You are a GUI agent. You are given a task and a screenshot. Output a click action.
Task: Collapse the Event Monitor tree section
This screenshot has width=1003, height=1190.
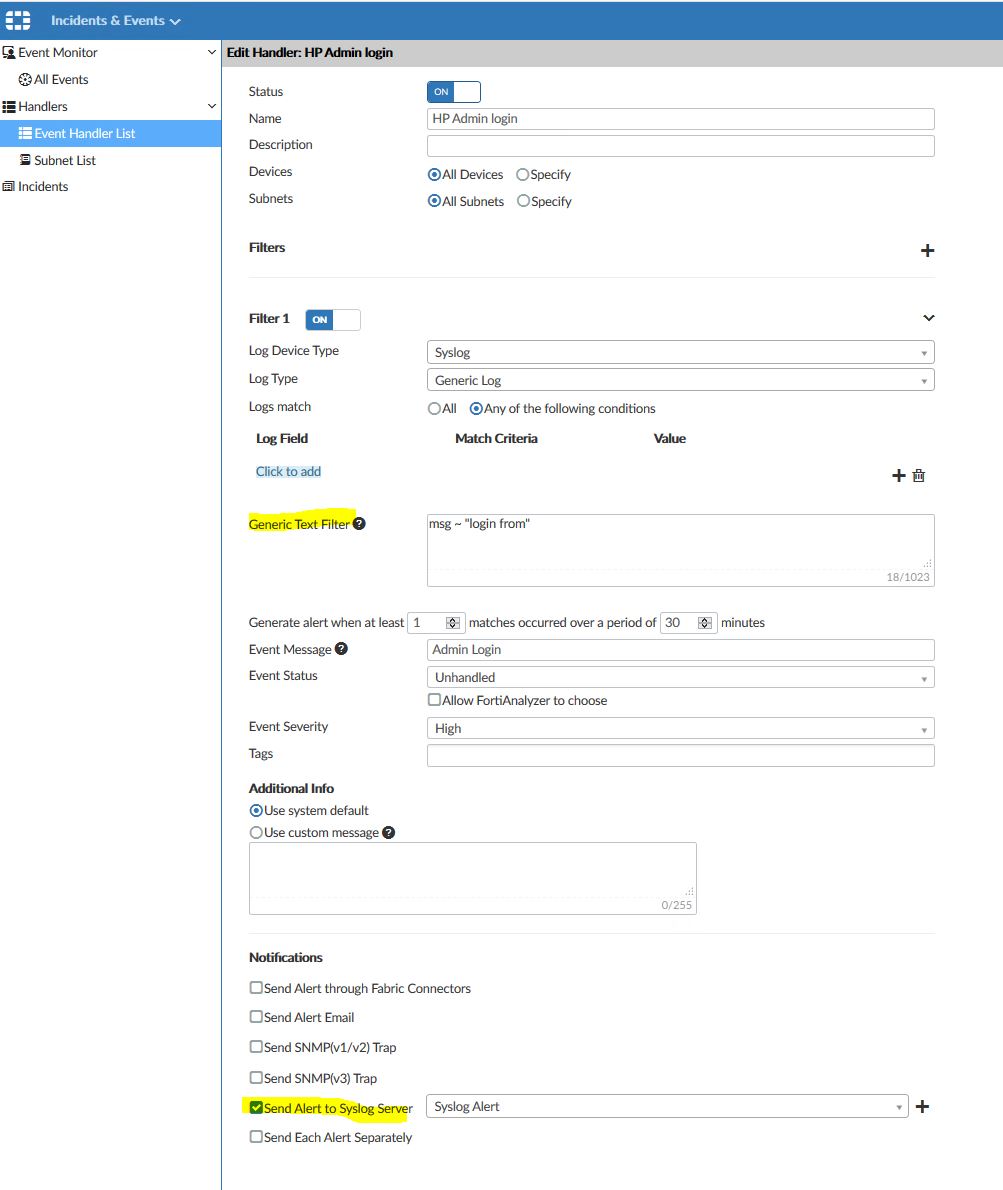tap(212, 52)
